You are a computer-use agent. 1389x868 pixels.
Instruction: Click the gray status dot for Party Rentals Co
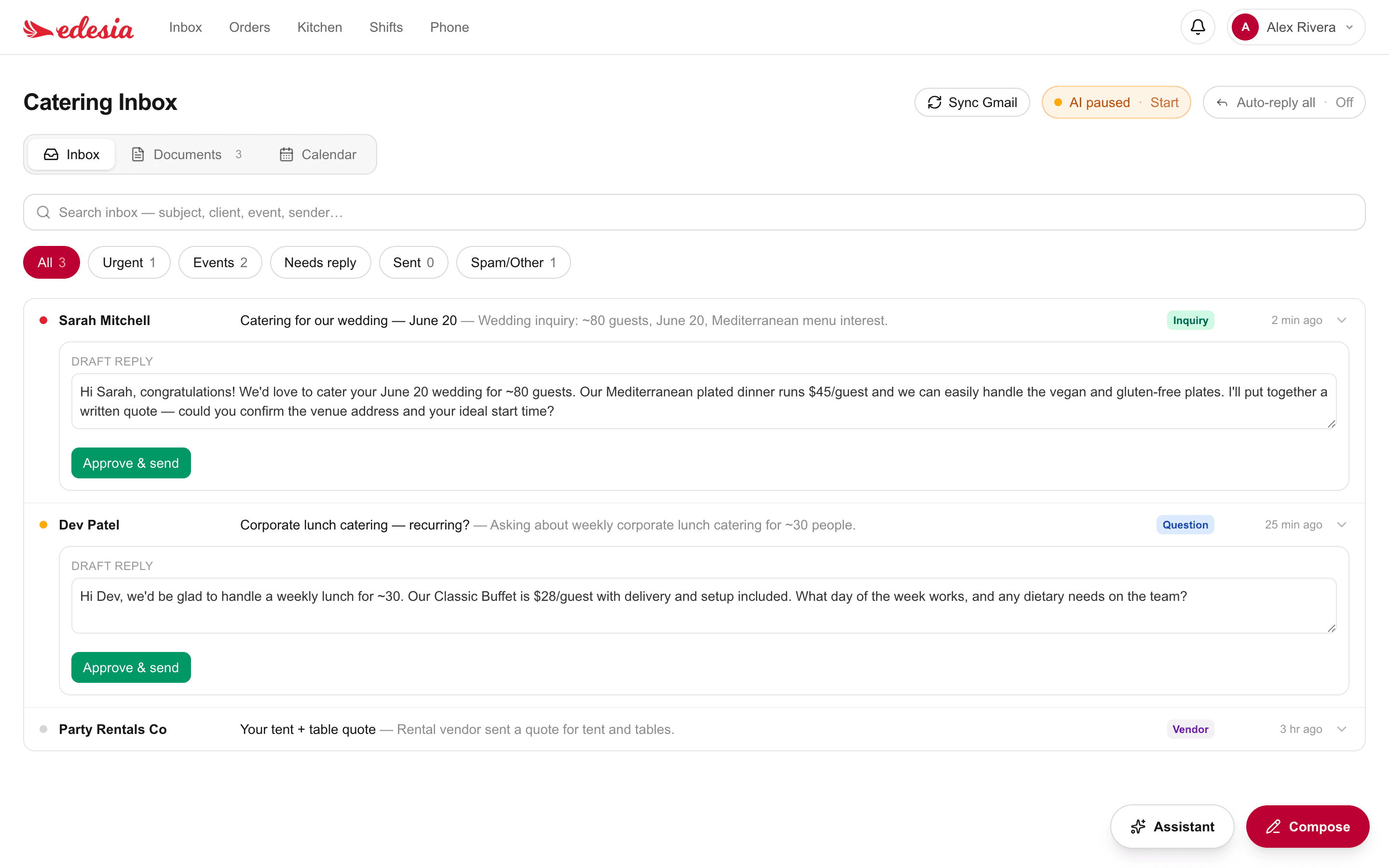pyautogui.click(x=43, y=729)
